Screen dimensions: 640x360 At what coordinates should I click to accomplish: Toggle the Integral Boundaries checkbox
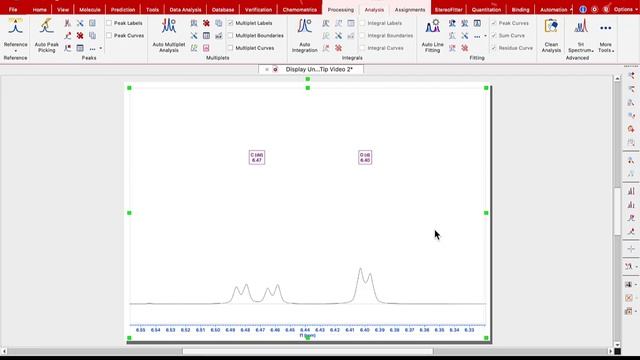tap(362, 36)
